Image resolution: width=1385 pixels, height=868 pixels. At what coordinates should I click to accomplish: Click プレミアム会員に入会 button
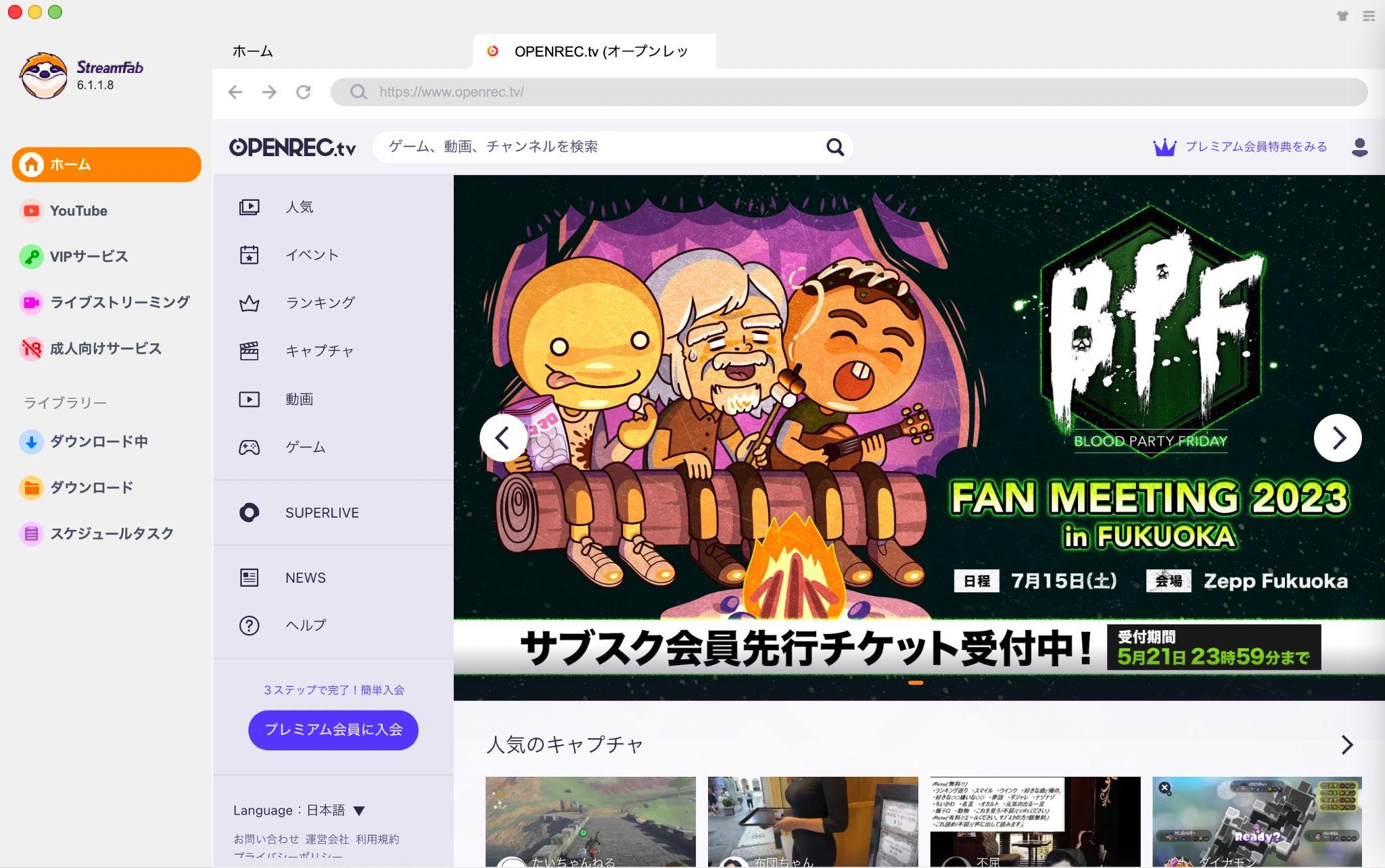point(333,730)
